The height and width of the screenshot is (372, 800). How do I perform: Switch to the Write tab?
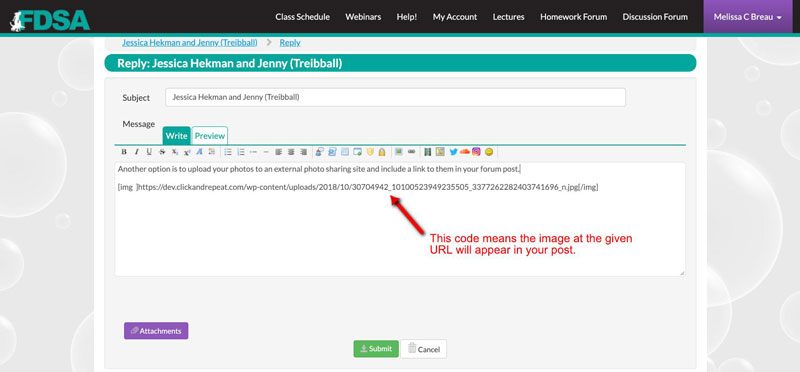pyautogui.click(x=176, y=136)
